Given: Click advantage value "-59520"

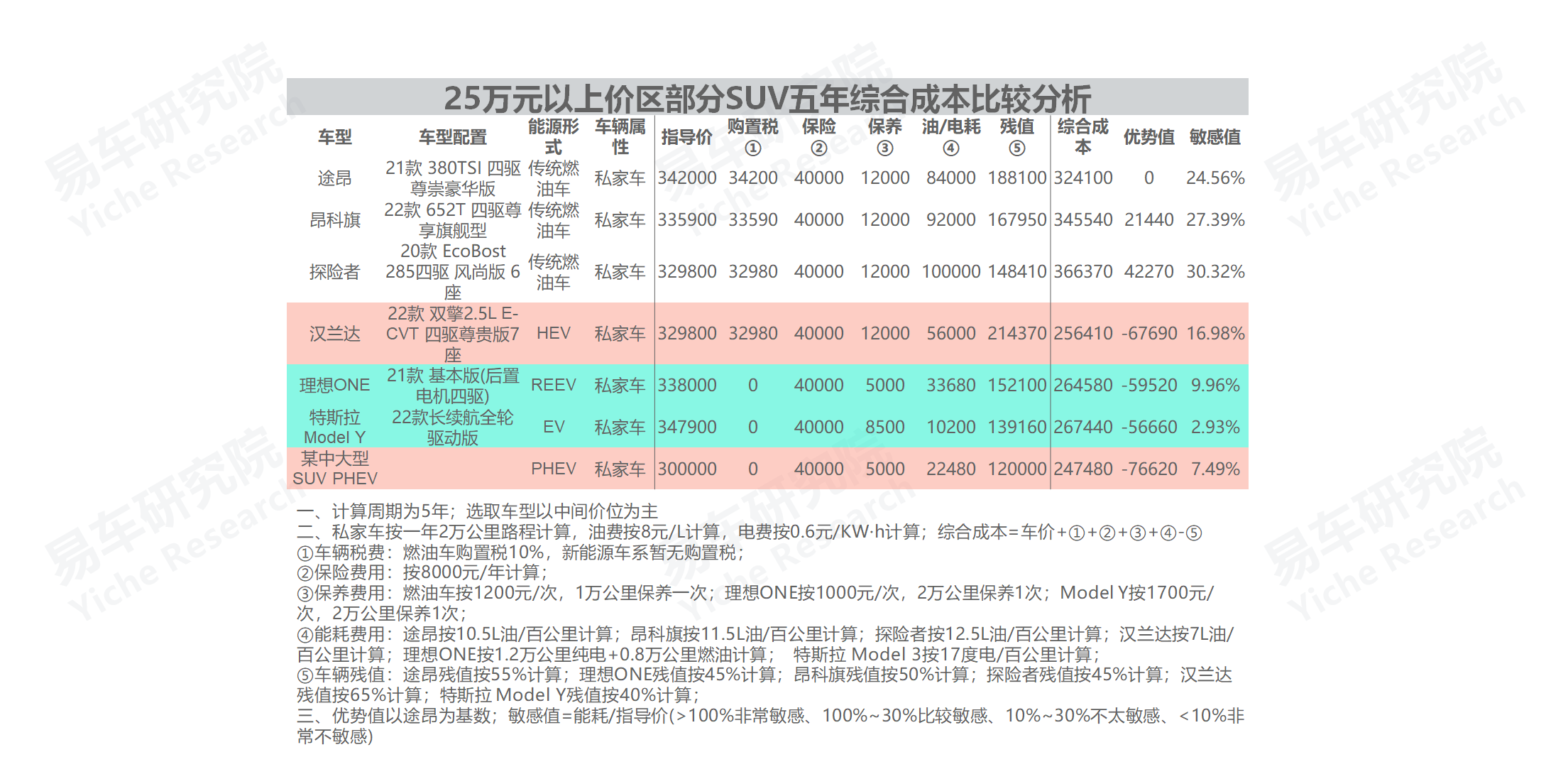Looking at the screenshot, I should point(1149,386).
